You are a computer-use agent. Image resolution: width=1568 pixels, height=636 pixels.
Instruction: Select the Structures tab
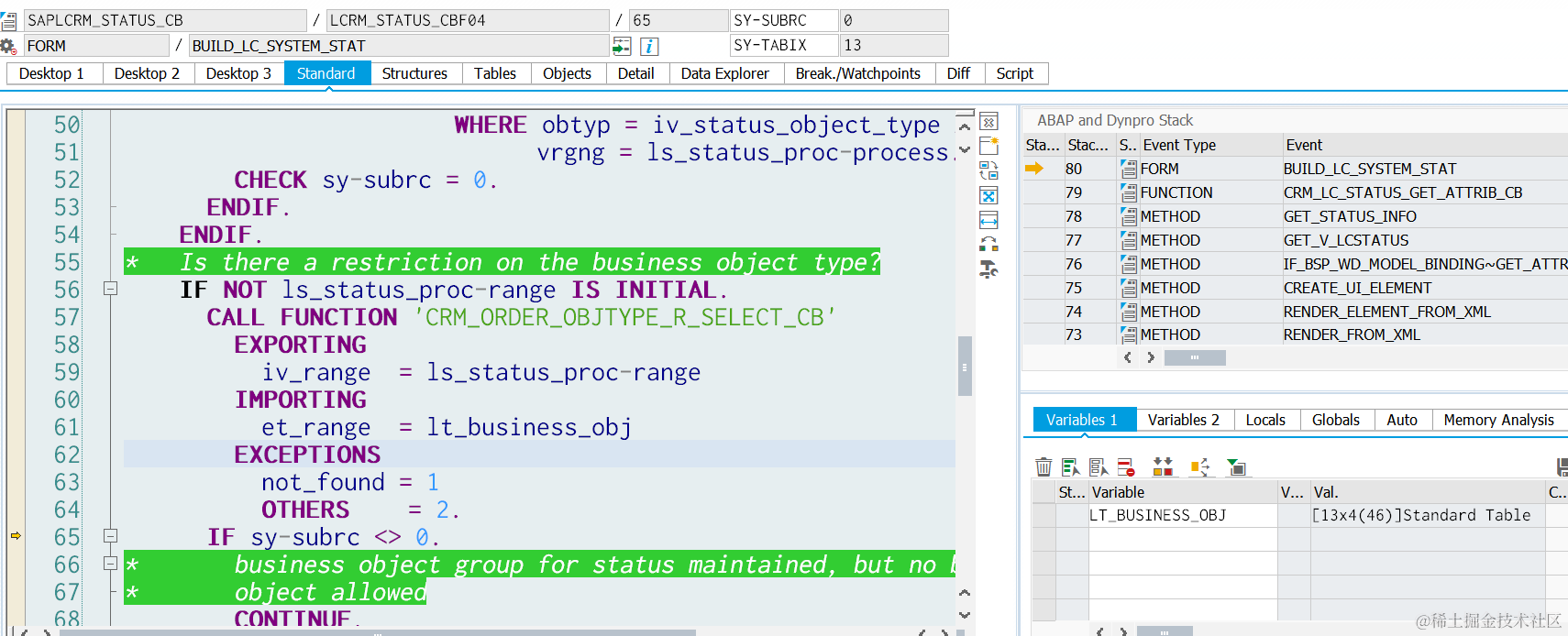(414, 73)
